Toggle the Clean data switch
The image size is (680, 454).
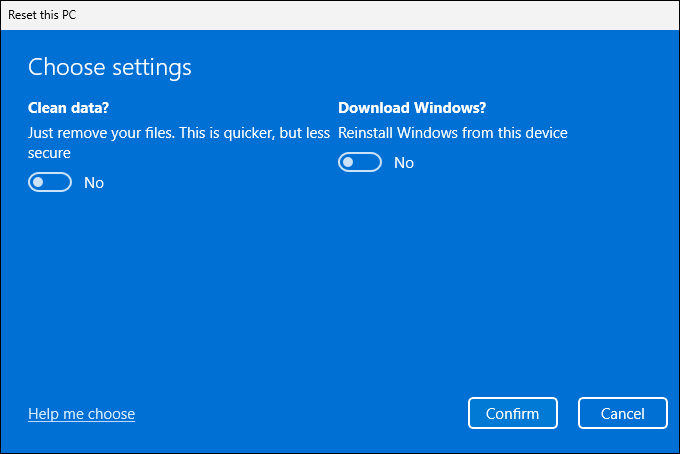(50, 182)
